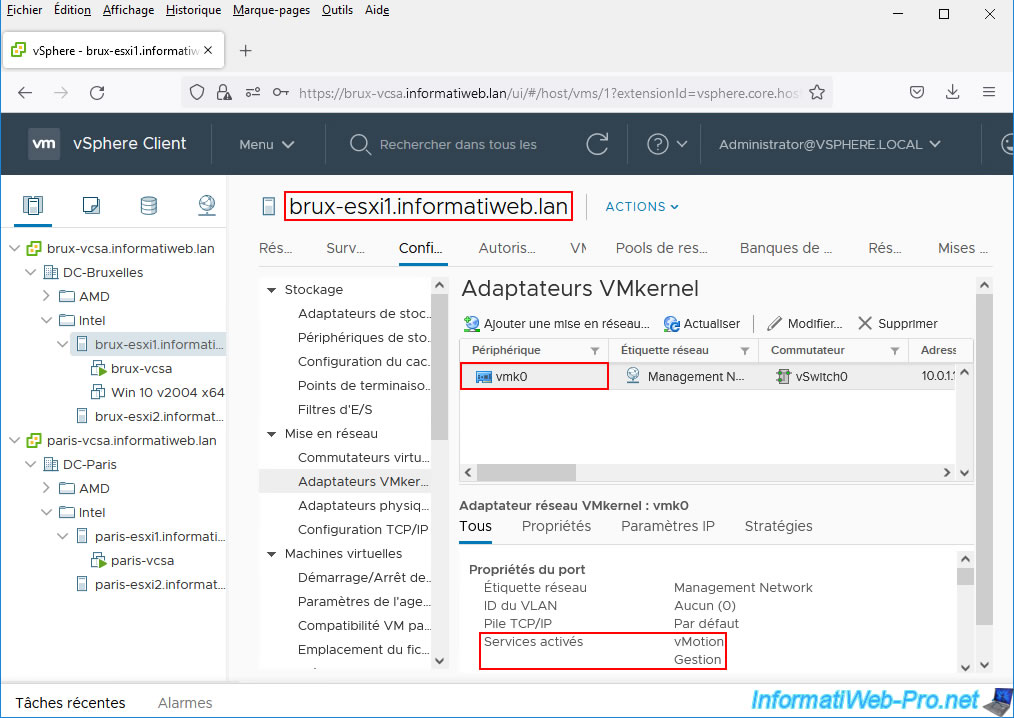Collapse the Stockage settings section

coord(271,290)
